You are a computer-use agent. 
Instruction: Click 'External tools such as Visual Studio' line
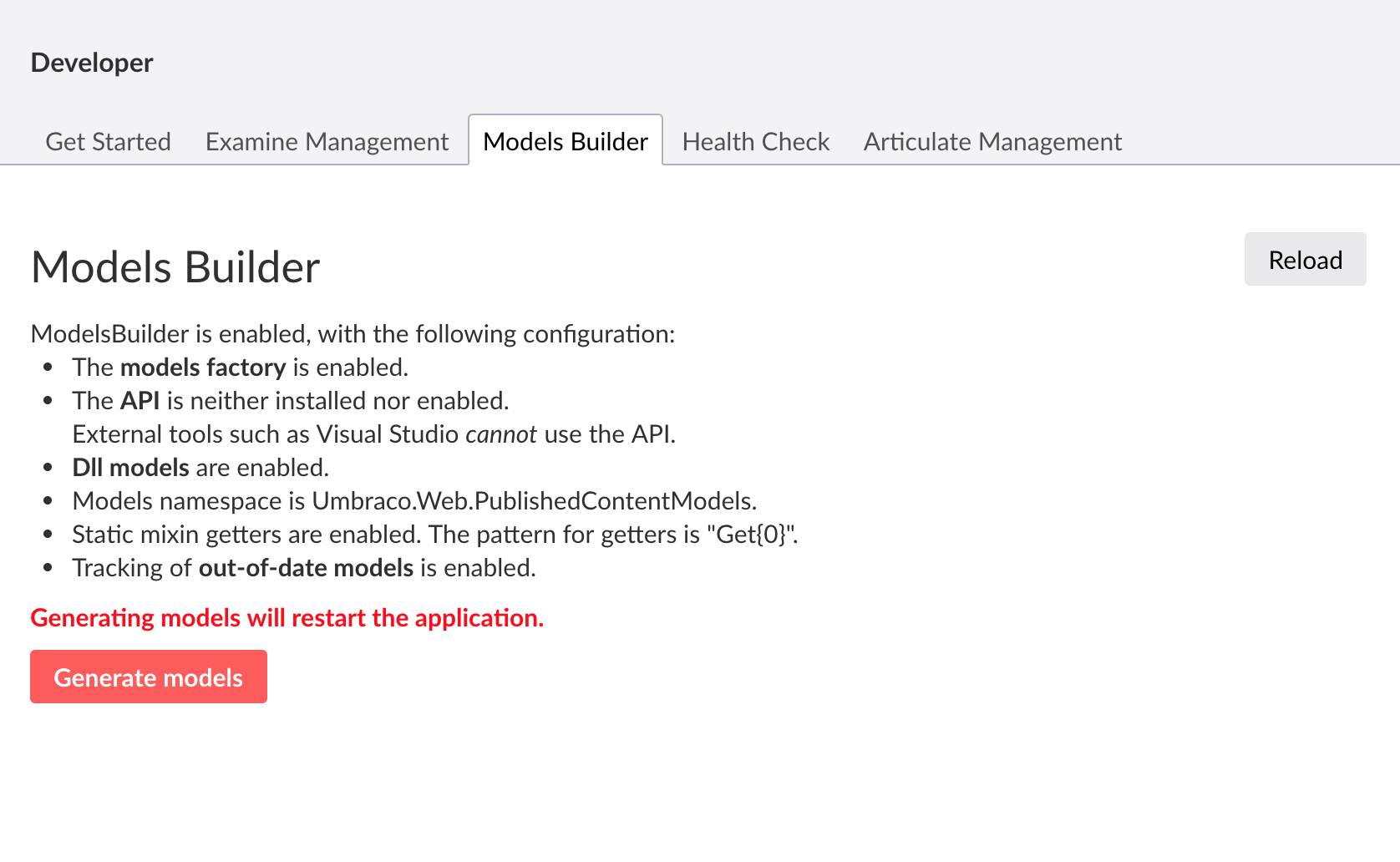coord(374,434)
